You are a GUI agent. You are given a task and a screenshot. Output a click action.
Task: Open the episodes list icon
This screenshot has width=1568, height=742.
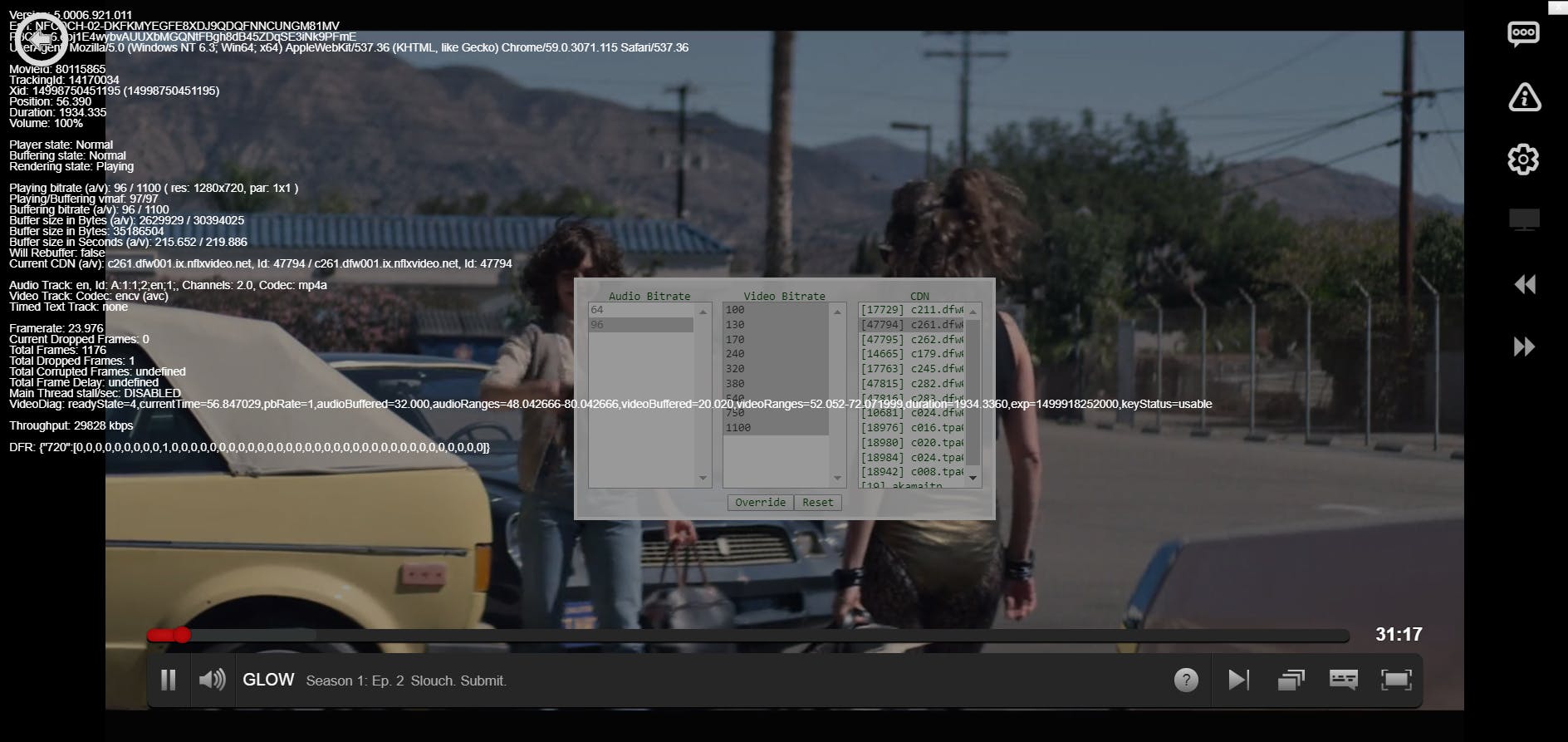tap(1291, 681)
